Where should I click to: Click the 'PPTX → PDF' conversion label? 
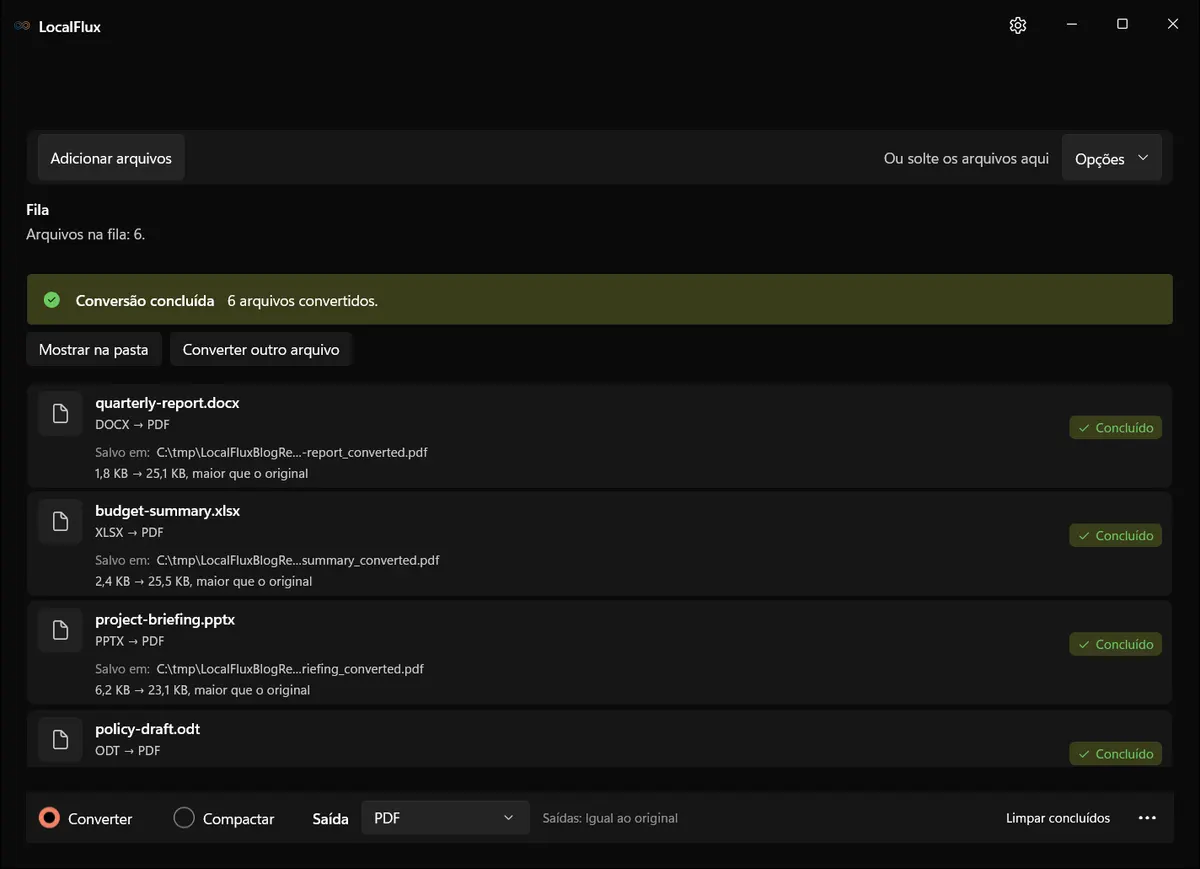[x=130, y=641]
